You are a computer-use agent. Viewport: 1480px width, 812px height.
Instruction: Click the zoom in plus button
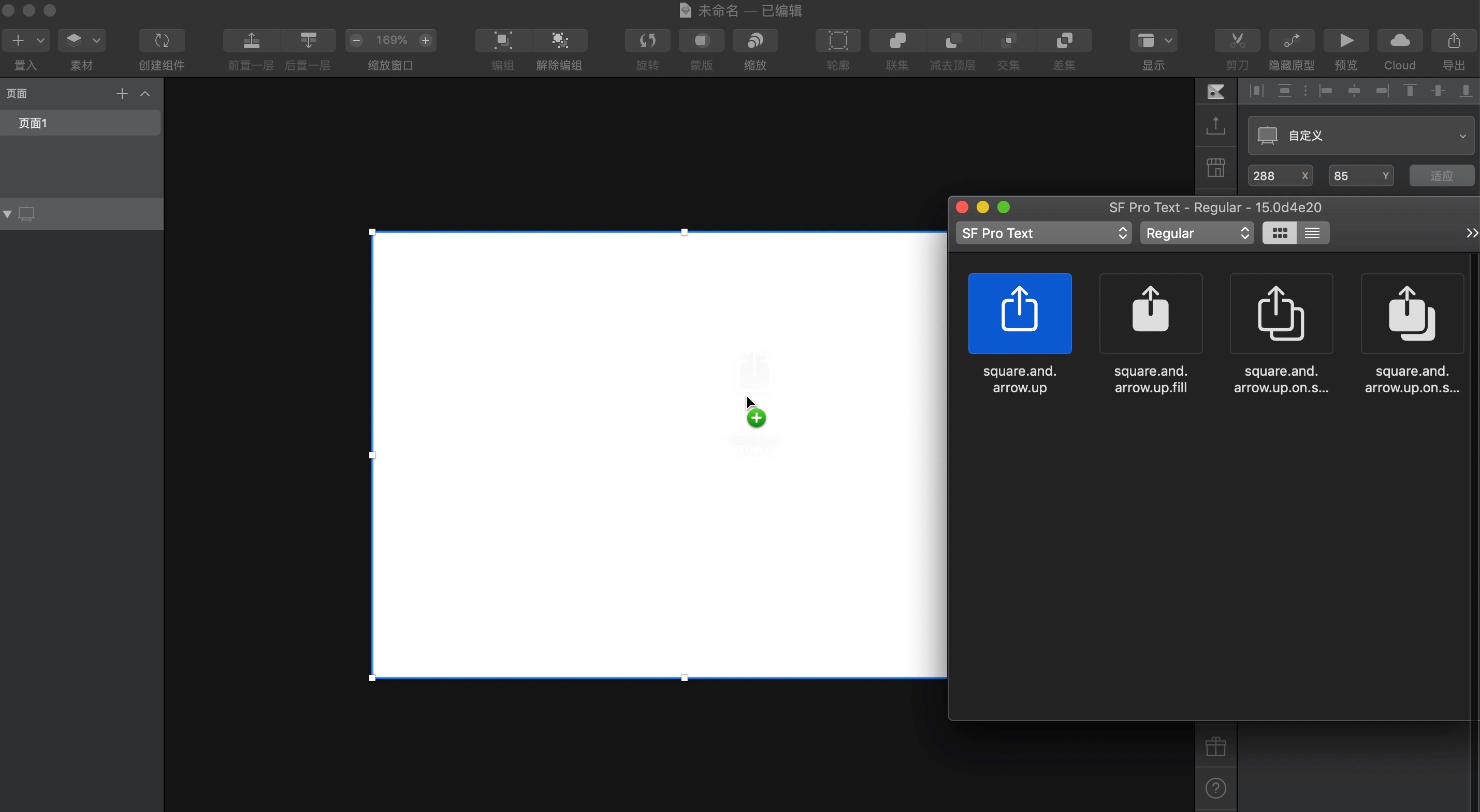pyautogui.click(x=426, y=40)
